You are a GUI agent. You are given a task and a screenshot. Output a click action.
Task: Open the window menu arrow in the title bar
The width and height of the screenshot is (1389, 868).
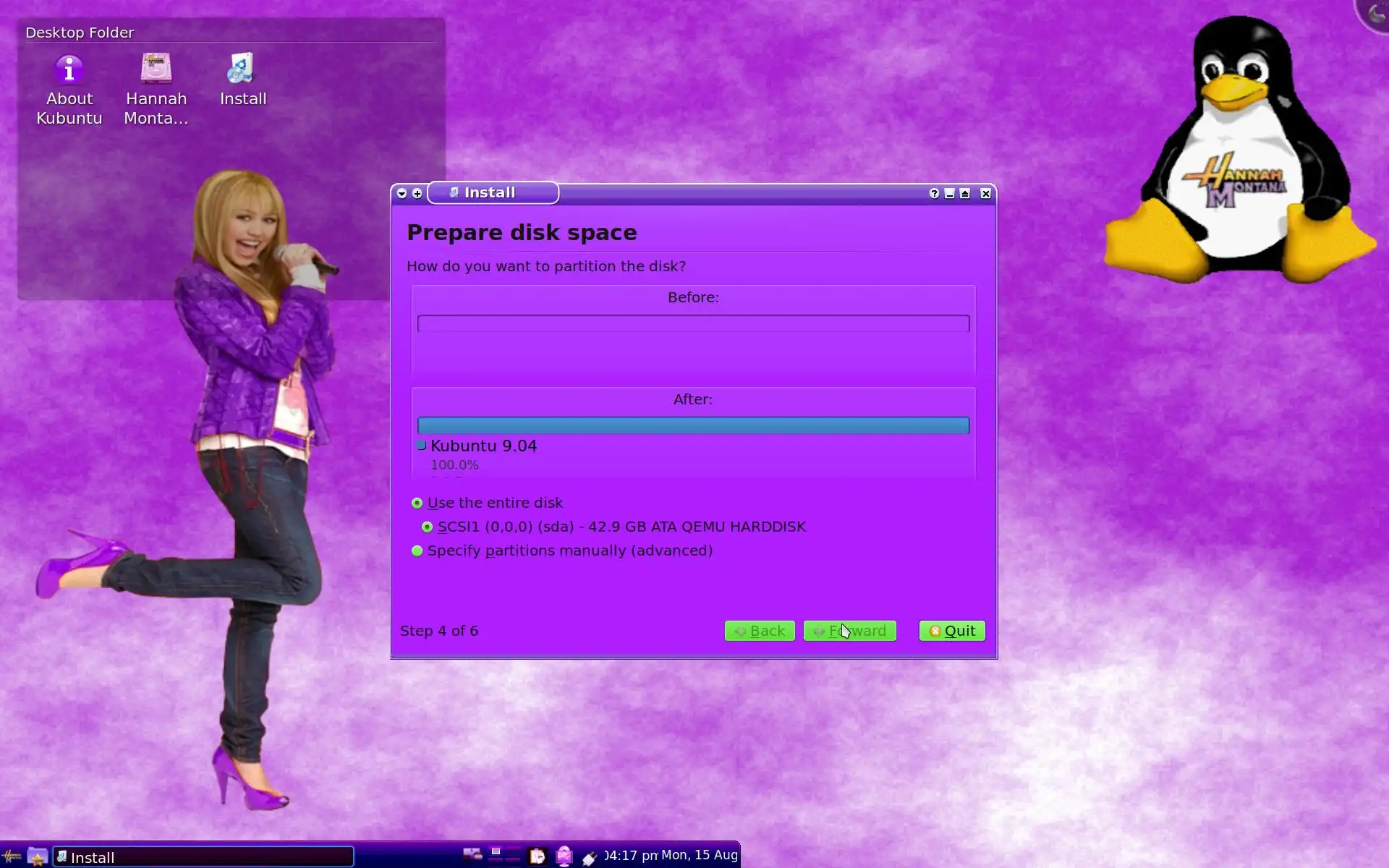(402, 193)
